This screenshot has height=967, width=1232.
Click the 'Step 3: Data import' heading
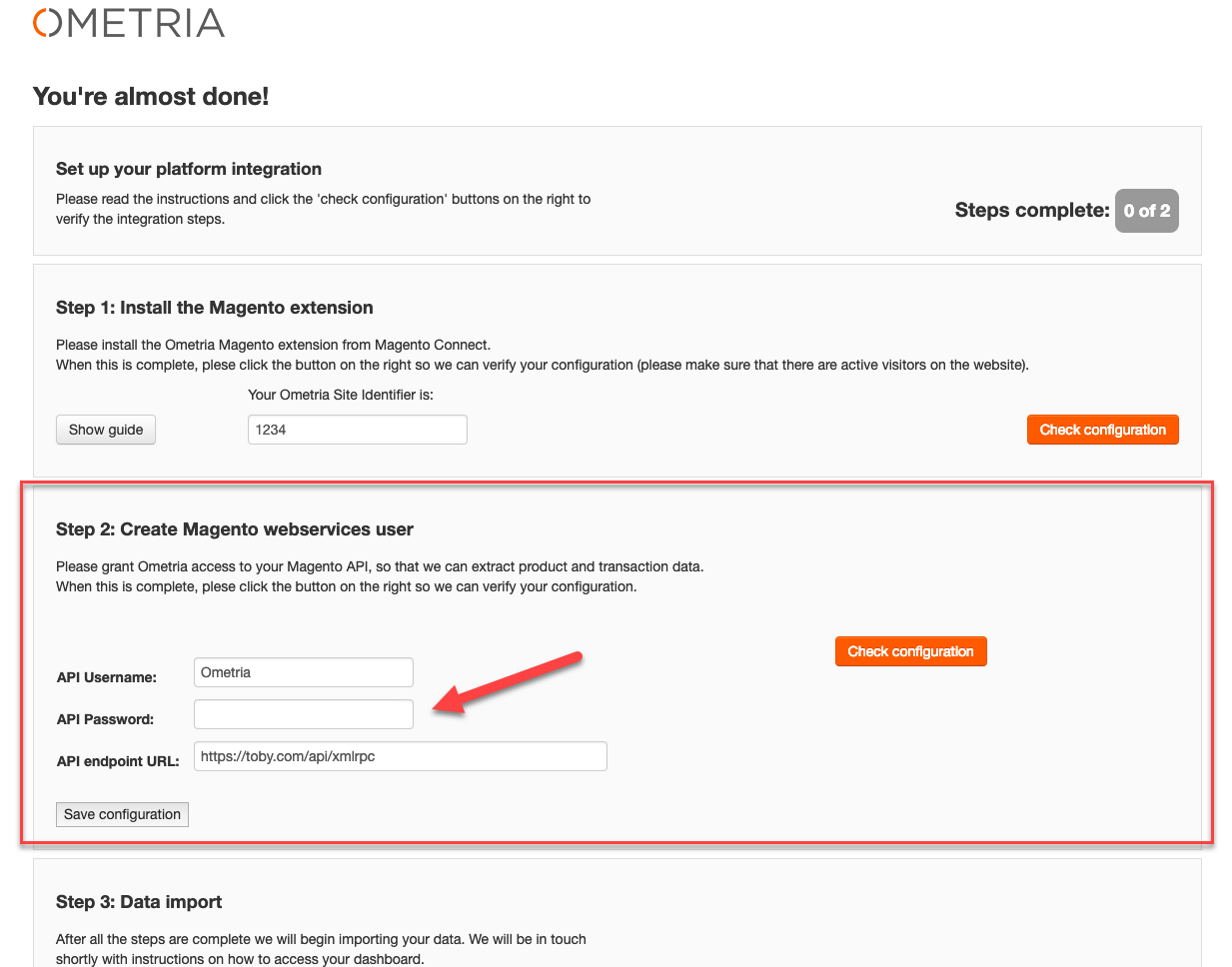(139, 902)
